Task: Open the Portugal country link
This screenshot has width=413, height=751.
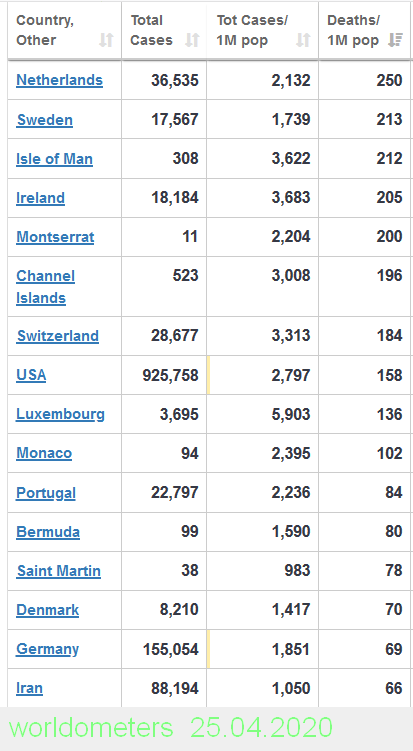Action: coord(46,493)
